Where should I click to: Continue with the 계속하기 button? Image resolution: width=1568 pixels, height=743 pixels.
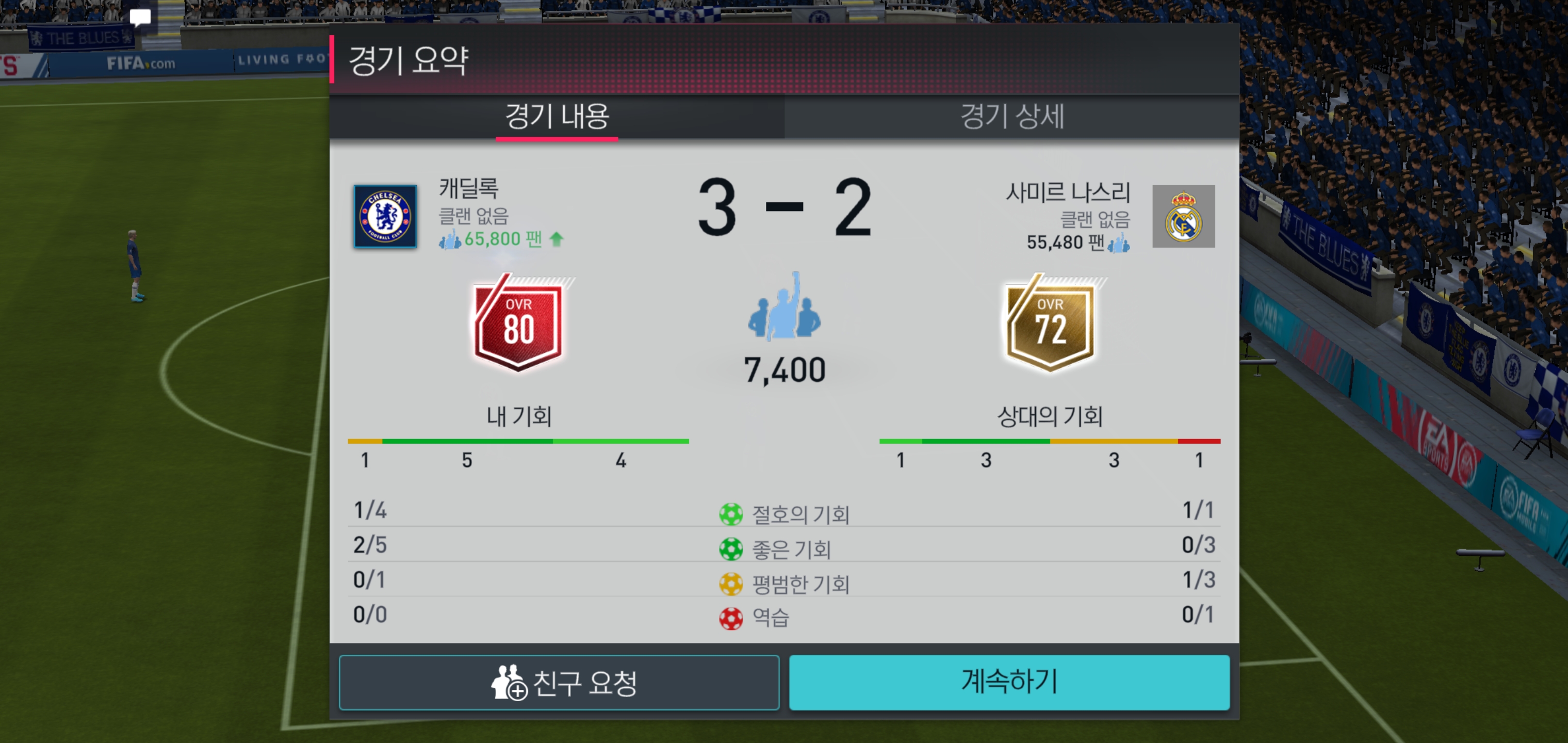(x=1009, y=682)
